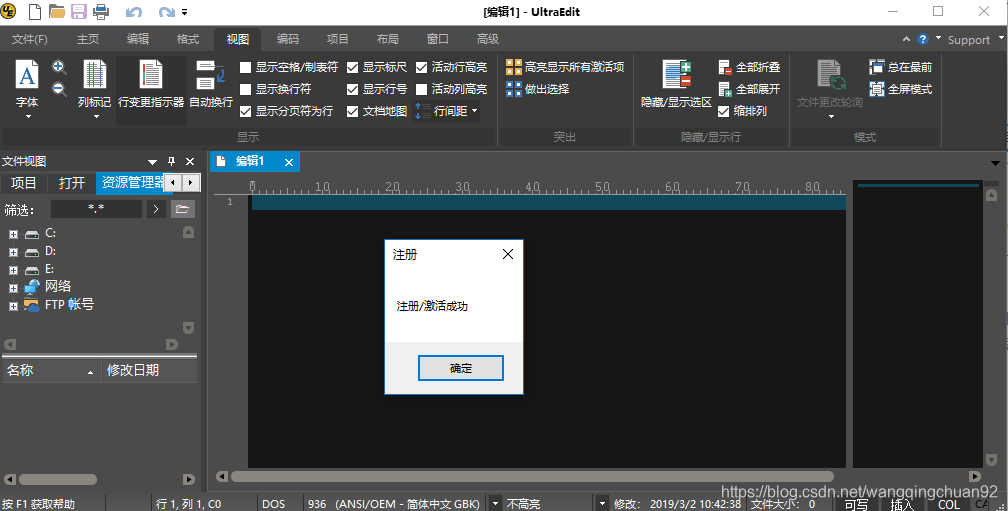The height and width of the screenshot is (511, 1008).
Task: Click the 隐藏/显示选区 icon
Action: 676,84
